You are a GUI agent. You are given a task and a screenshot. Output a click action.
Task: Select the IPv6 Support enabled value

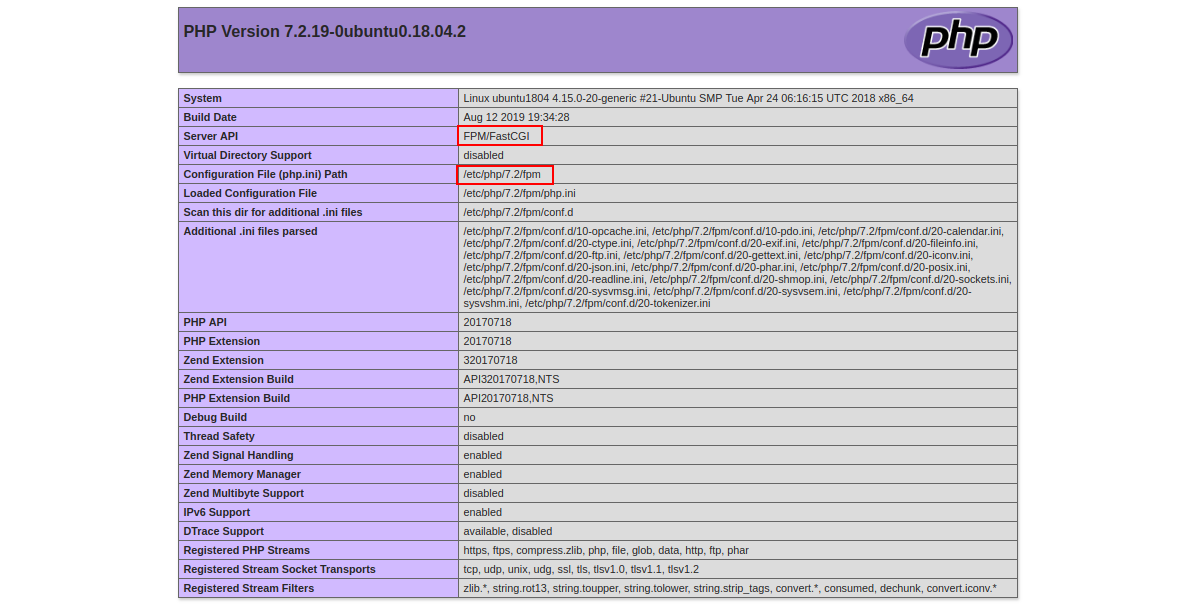[x=482, y=512]
